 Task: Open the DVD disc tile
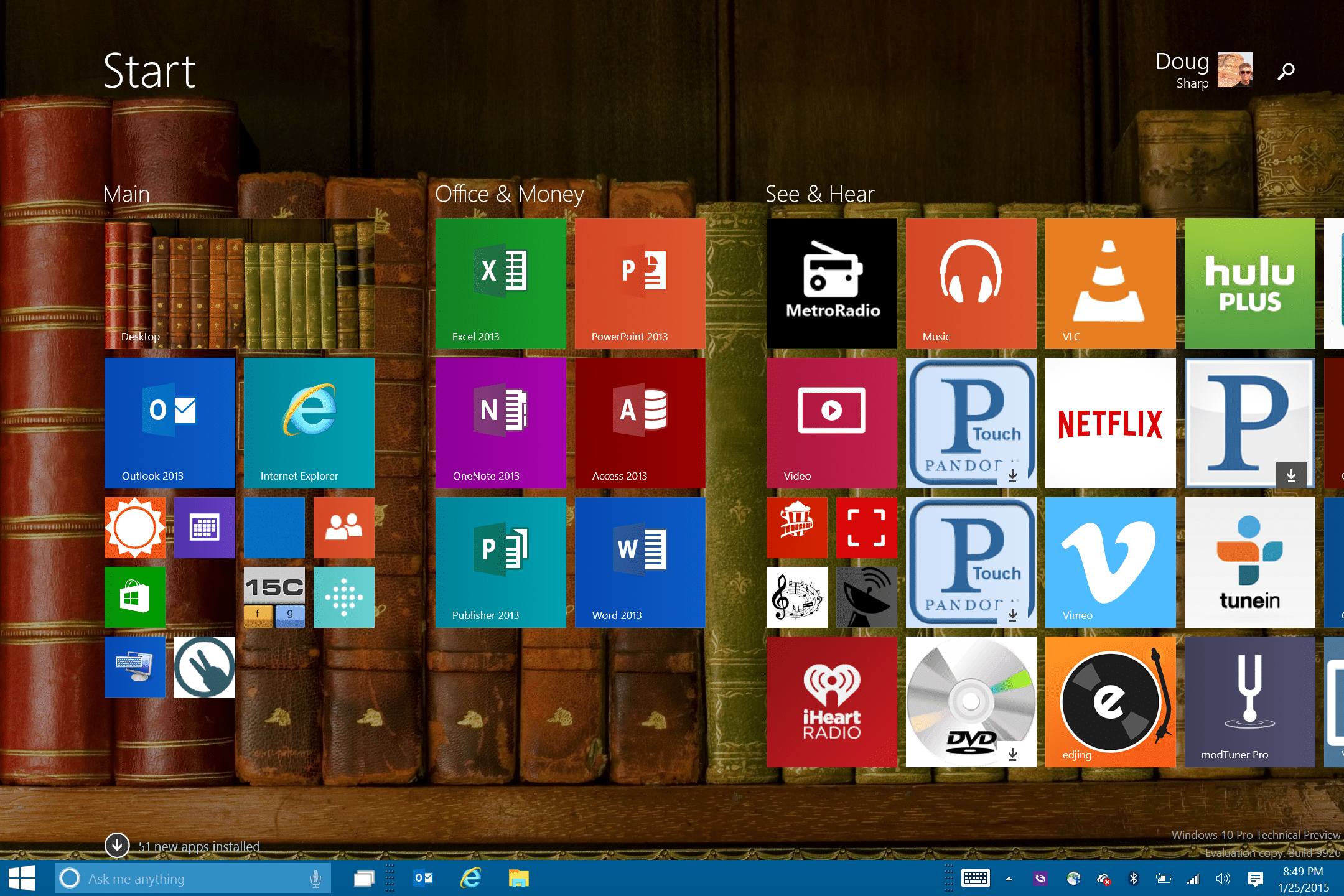[971, 702]
